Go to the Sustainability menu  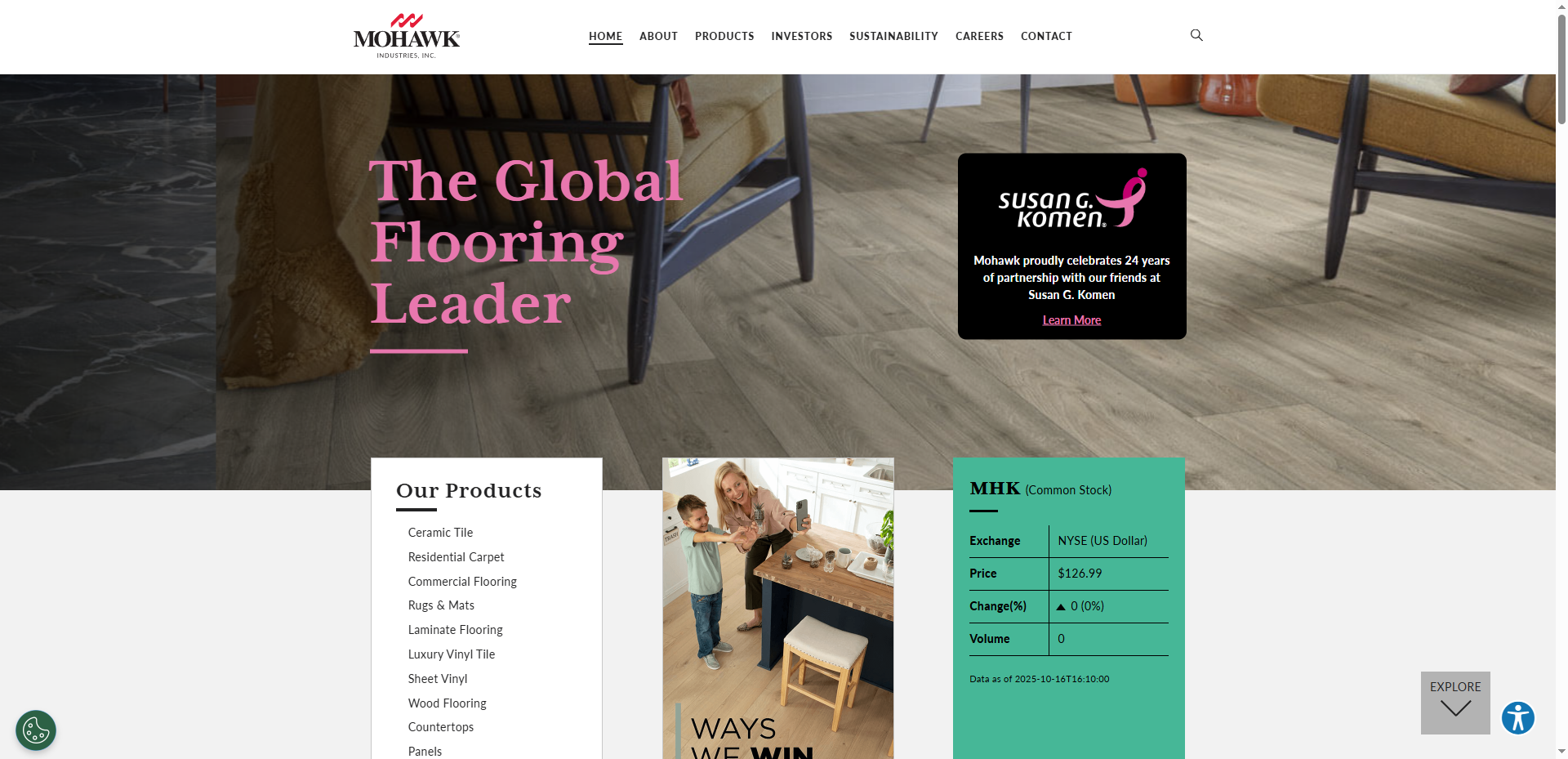pyautogui.click(x=893, y=36)
